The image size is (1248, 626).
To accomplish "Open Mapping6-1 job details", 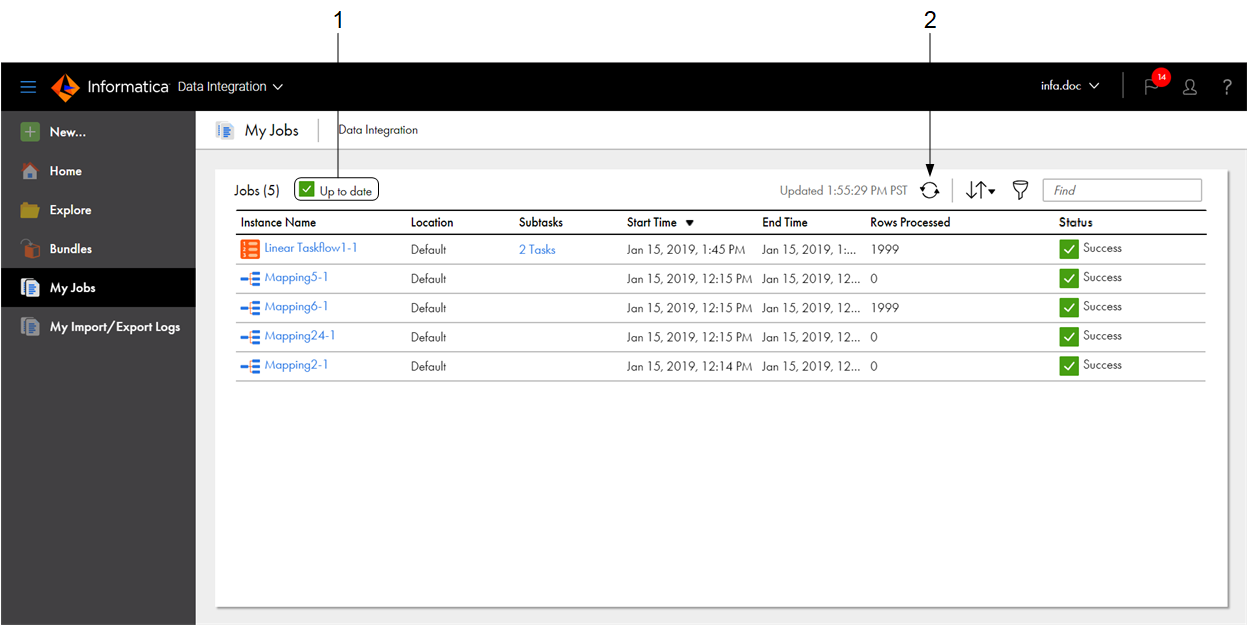I will pos(296,306).
